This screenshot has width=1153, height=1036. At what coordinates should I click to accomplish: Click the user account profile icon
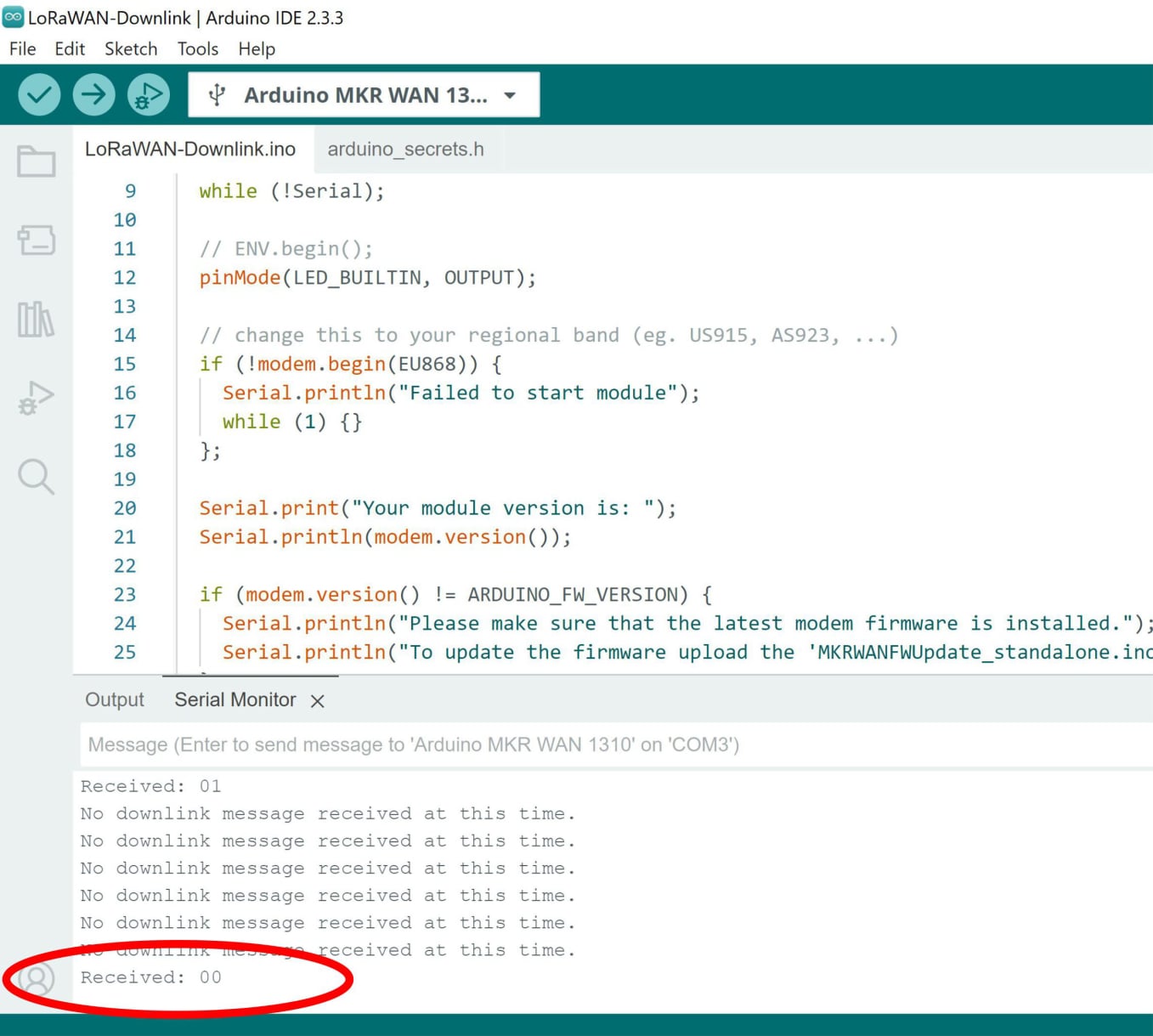[x=37, y=979]
